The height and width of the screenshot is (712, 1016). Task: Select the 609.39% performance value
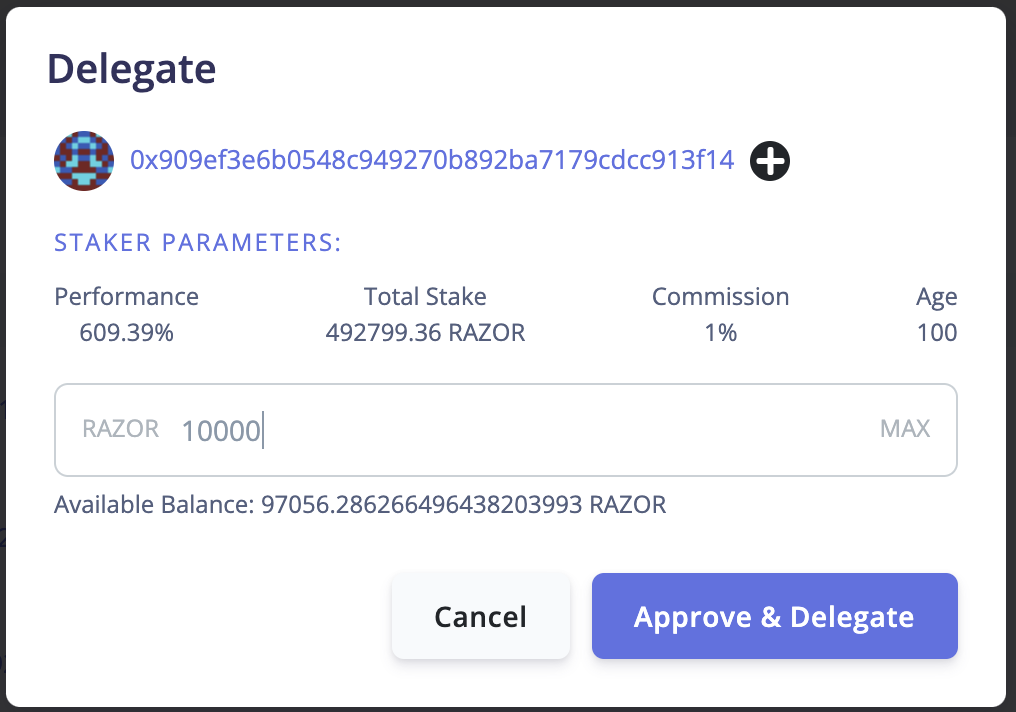pos(126,333)
